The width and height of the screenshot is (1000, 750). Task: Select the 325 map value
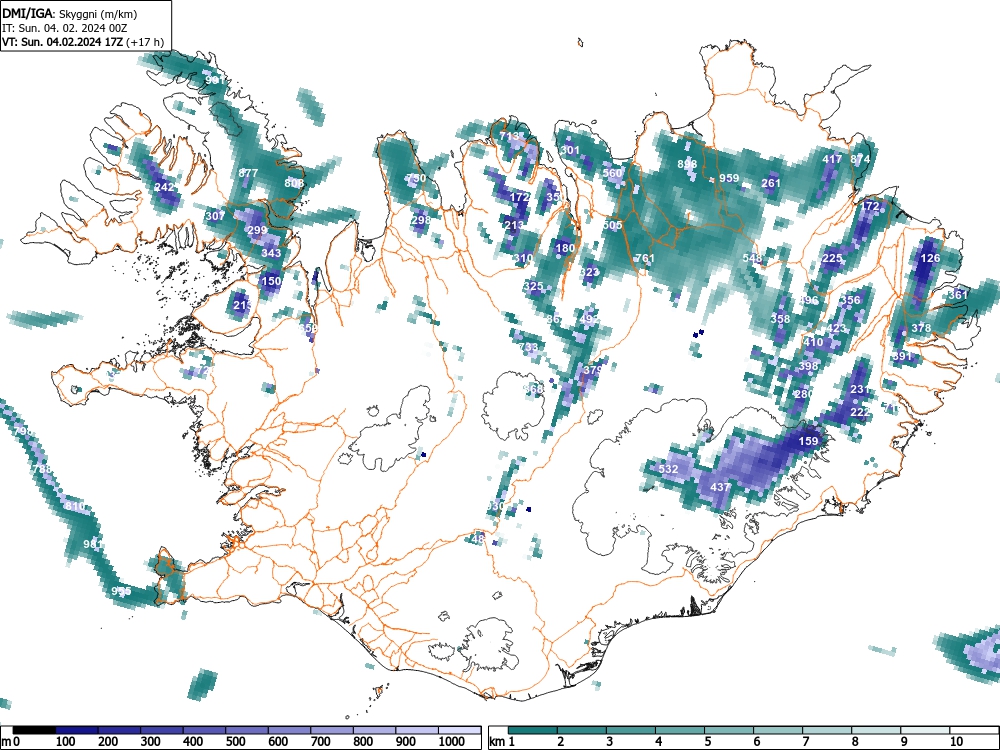click(x=533, y=286)
